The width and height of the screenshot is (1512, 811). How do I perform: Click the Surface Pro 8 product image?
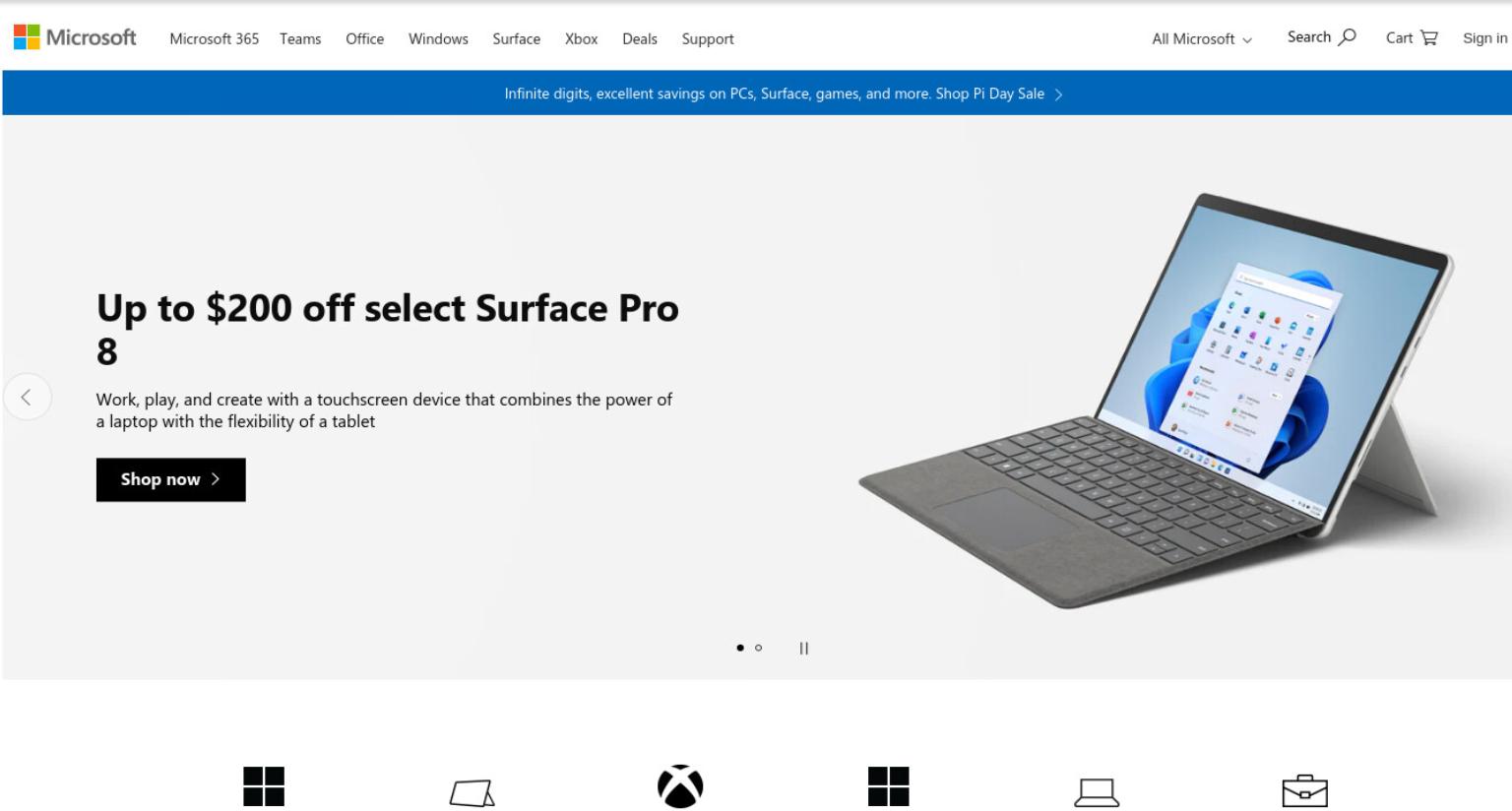tap(1157, 399)
